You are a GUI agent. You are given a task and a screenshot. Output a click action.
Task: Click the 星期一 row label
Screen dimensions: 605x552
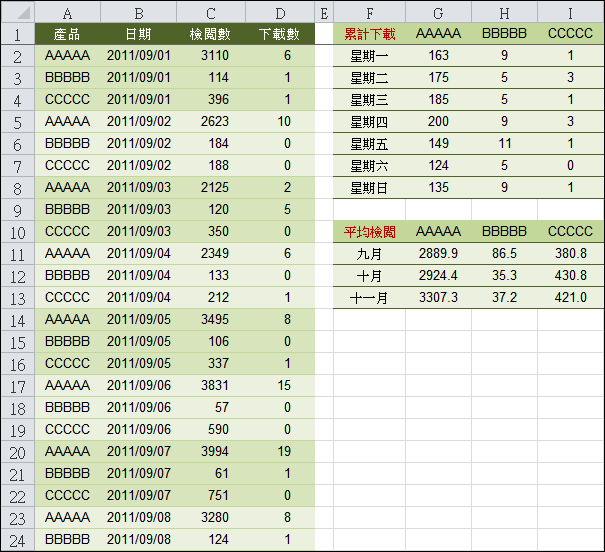pyautogui.click(x=370, y=56)
